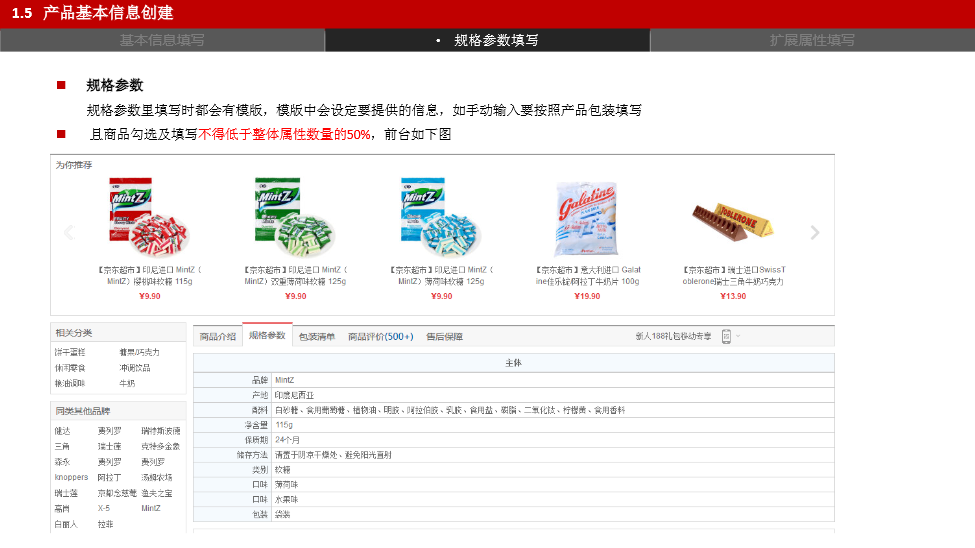Open the red MintZ 115g candy thumbnail
This screenshot has width=975, height=548.
pyautogui.click(x=149, y=217)
